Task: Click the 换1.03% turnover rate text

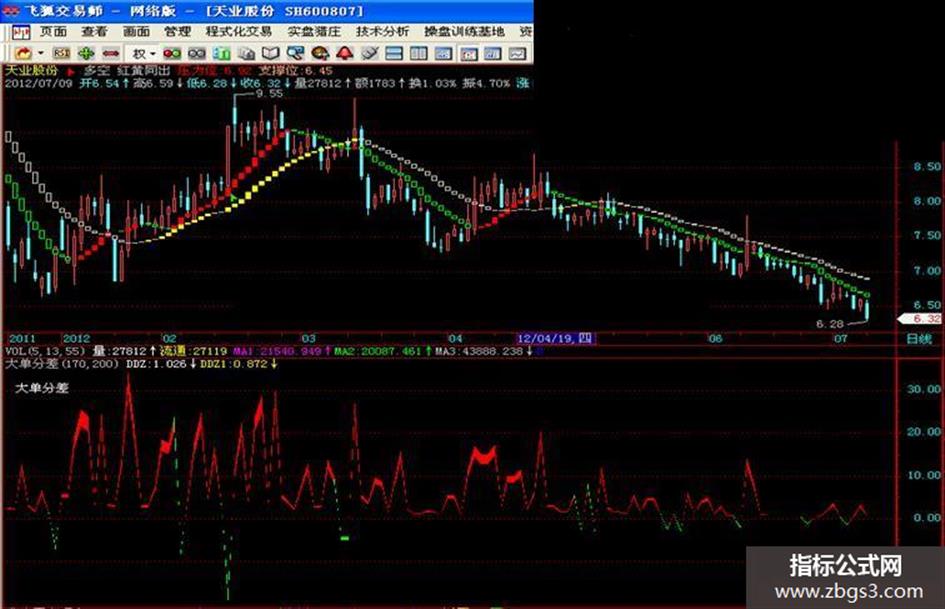Action: (x=432, y=83)
